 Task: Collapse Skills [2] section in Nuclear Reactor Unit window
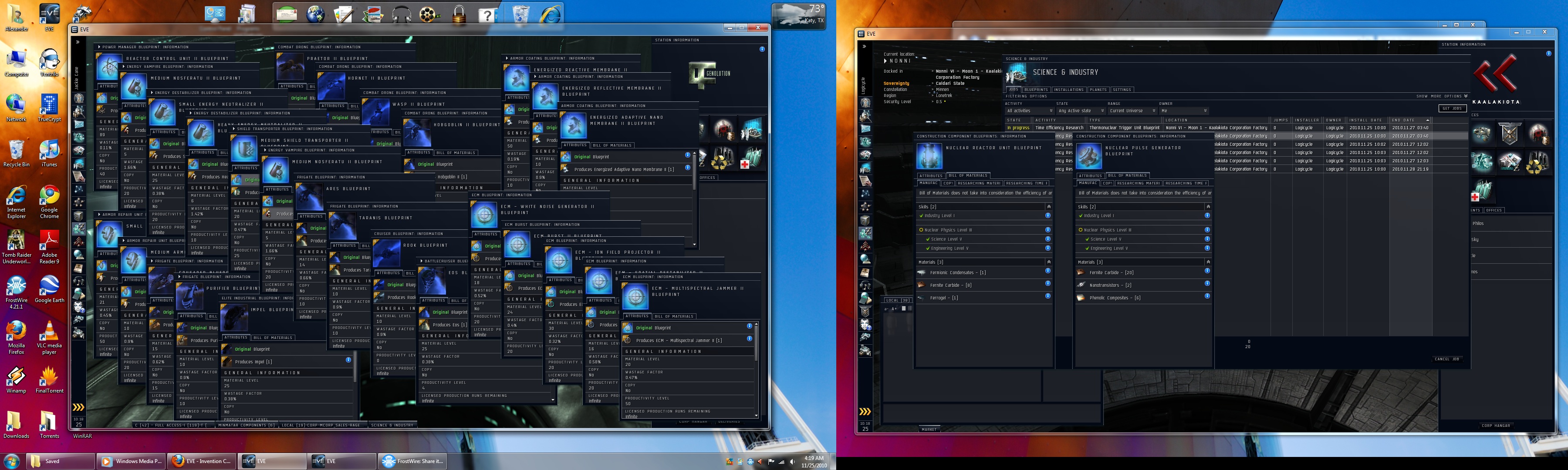[1048, 207]
